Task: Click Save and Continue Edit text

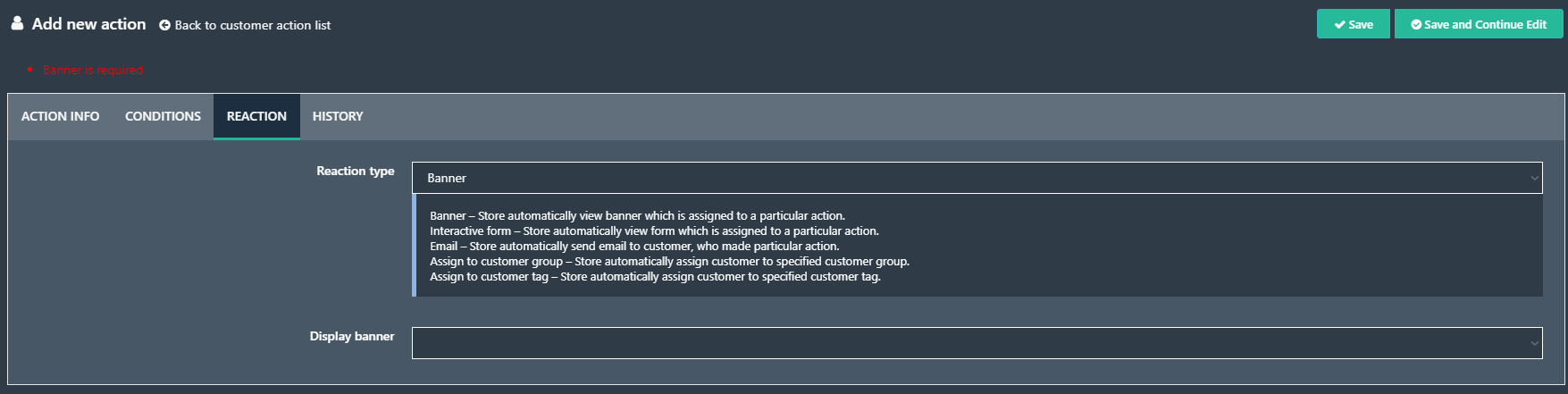Action: click(1485, 25)
